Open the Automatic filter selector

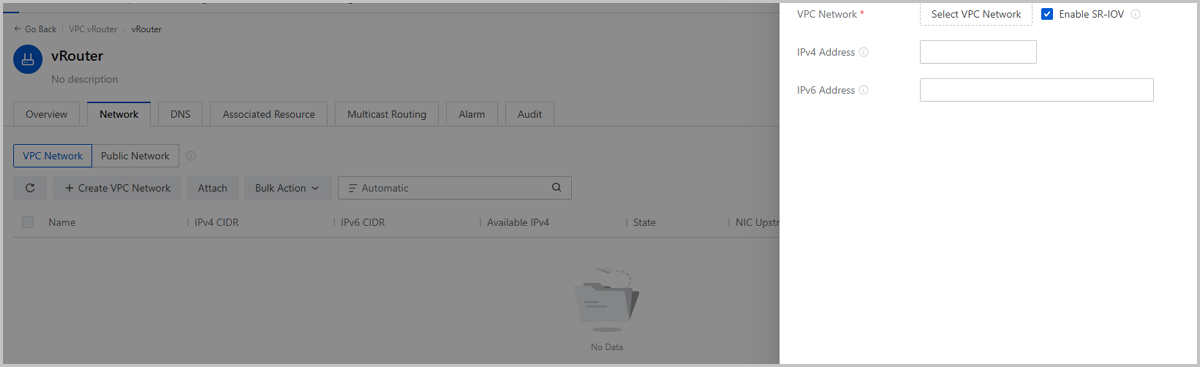[x=455, y=188]
